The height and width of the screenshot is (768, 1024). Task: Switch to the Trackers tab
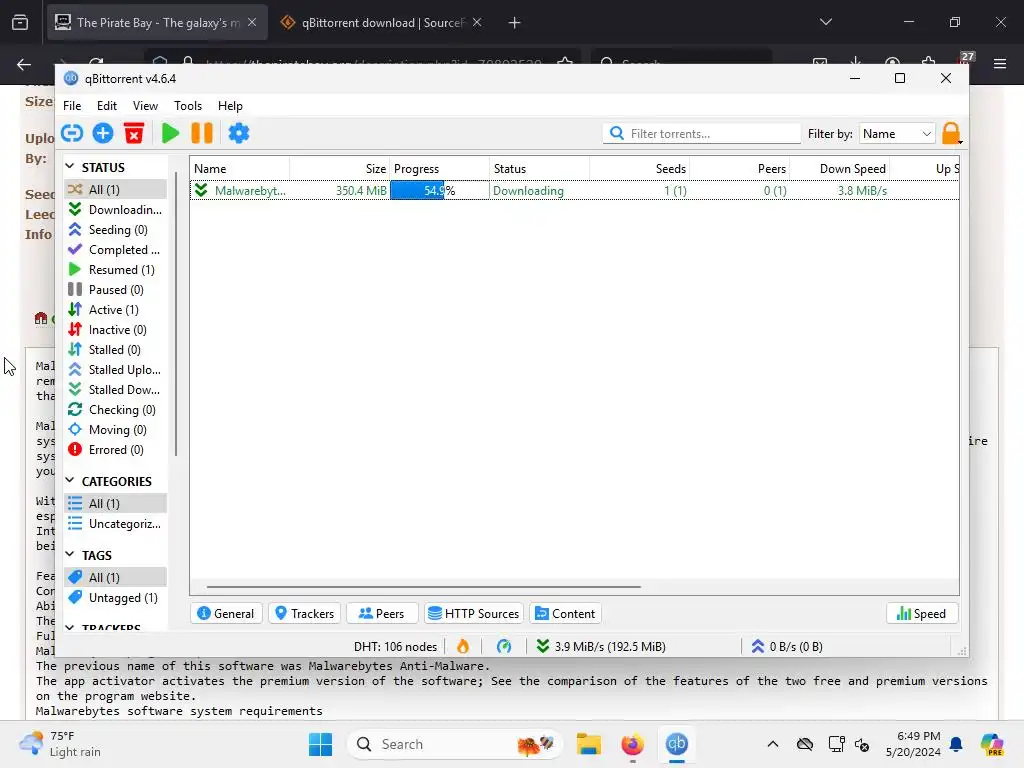304,613
